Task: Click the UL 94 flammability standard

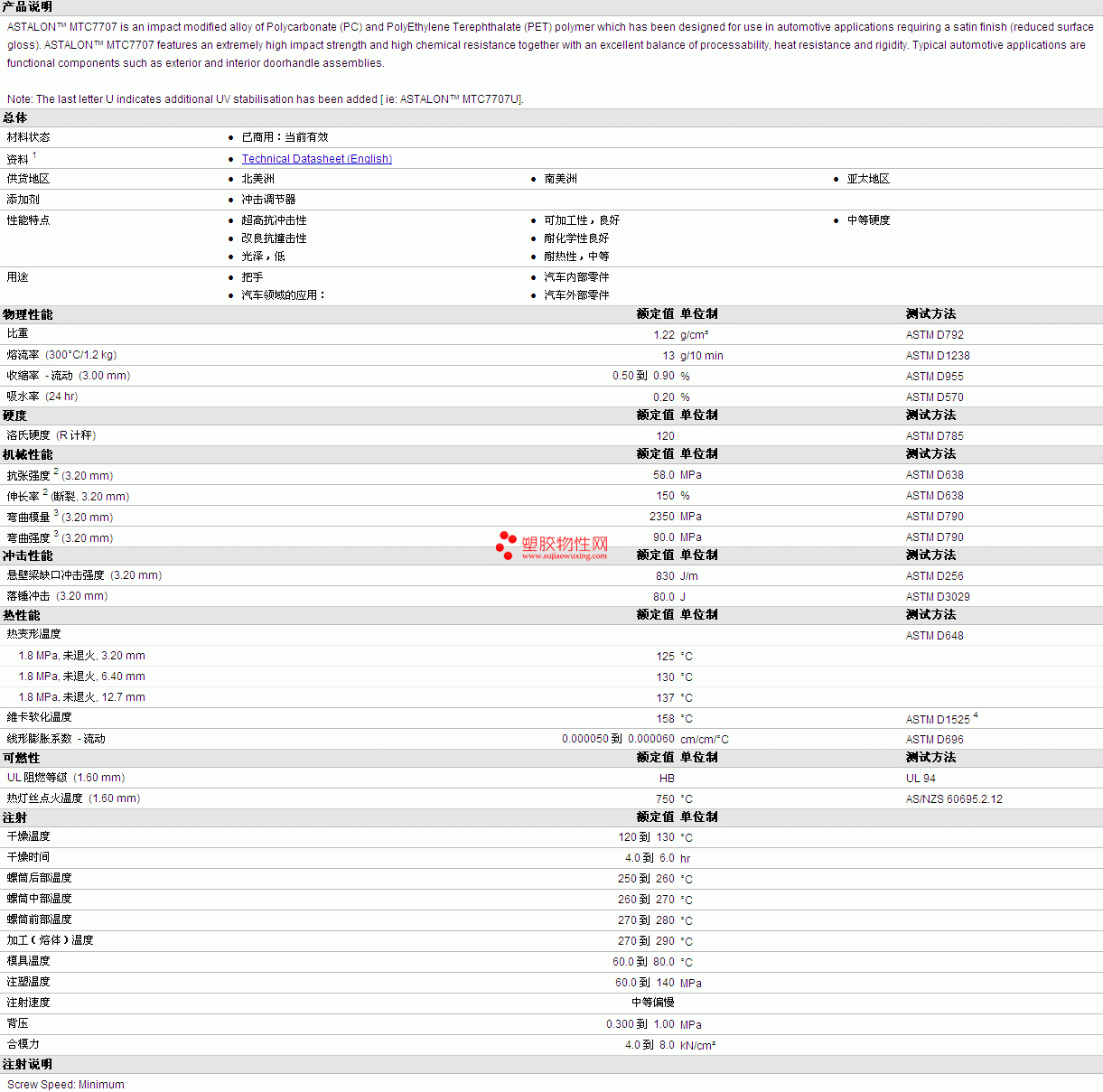Action: click(x=921, y=779)
